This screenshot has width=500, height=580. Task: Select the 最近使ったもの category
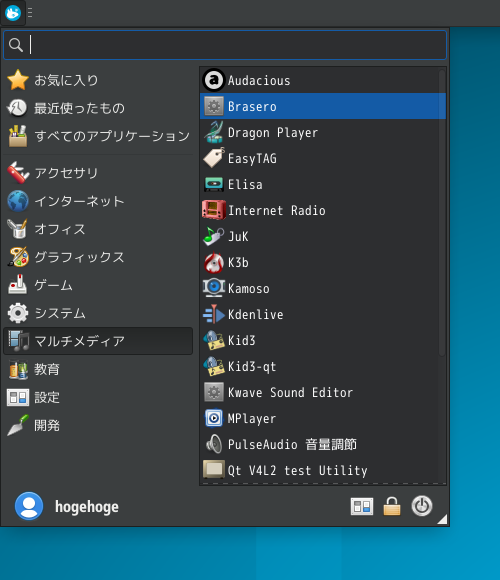coord(98,108)
